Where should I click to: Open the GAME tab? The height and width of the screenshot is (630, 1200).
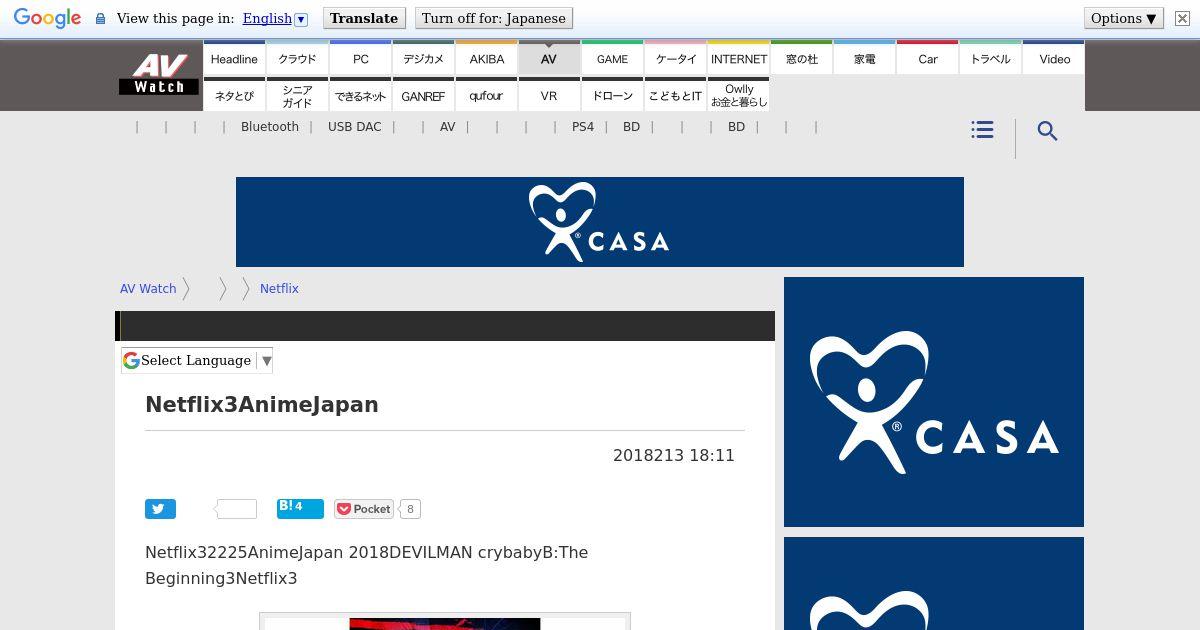pyautogui.click(x=612, y=59)
